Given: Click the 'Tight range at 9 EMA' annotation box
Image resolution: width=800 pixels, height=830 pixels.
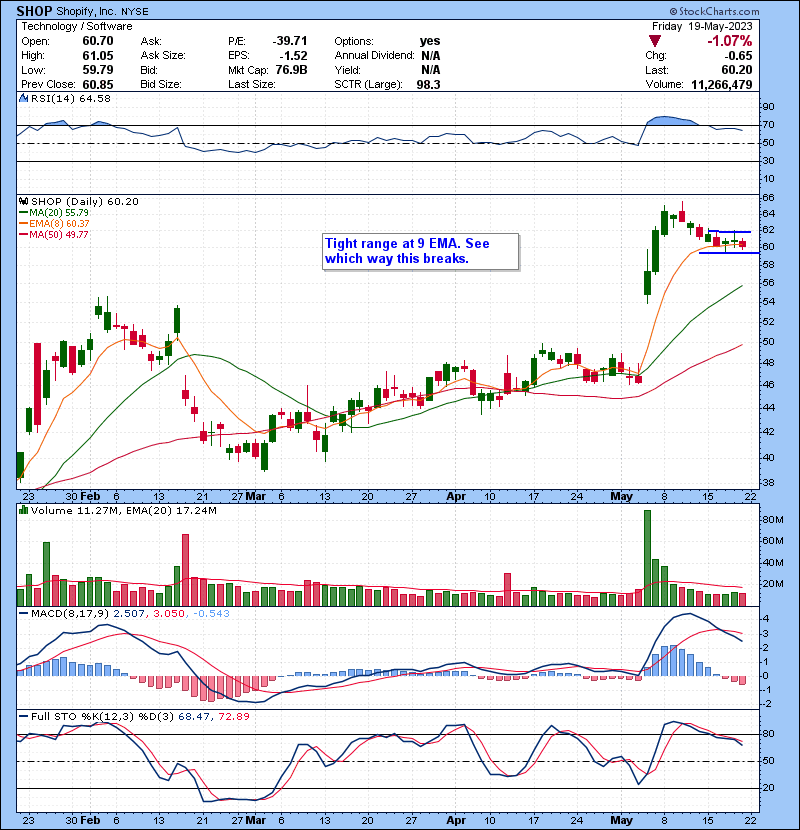Looking at the screenshot, I should pyautogui.click(x=420, y=251).
